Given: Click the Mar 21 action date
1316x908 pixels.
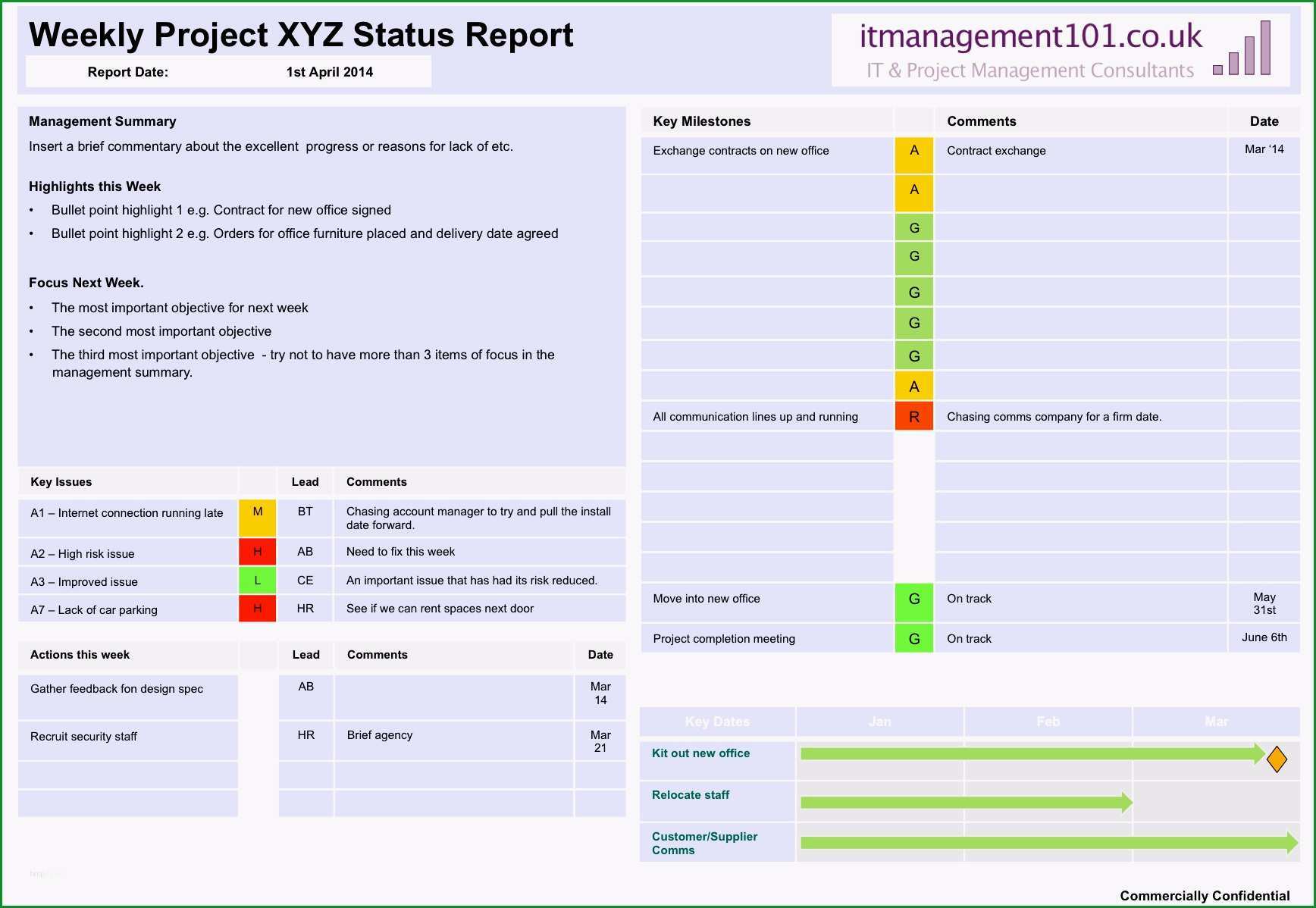Looking at the screenshot, I should [x=600, y=741].
